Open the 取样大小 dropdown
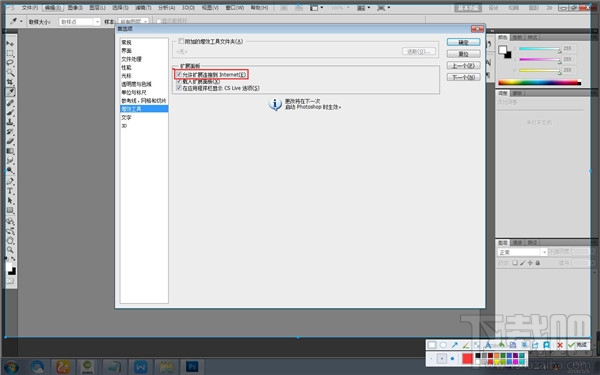The height and width of the screenshot is (375, 600). point(80,22)
